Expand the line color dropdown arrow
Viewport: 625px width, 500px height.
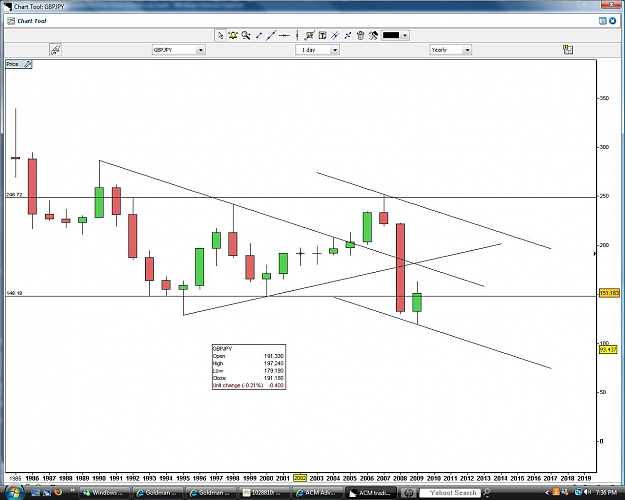click(x=405, y=35)
